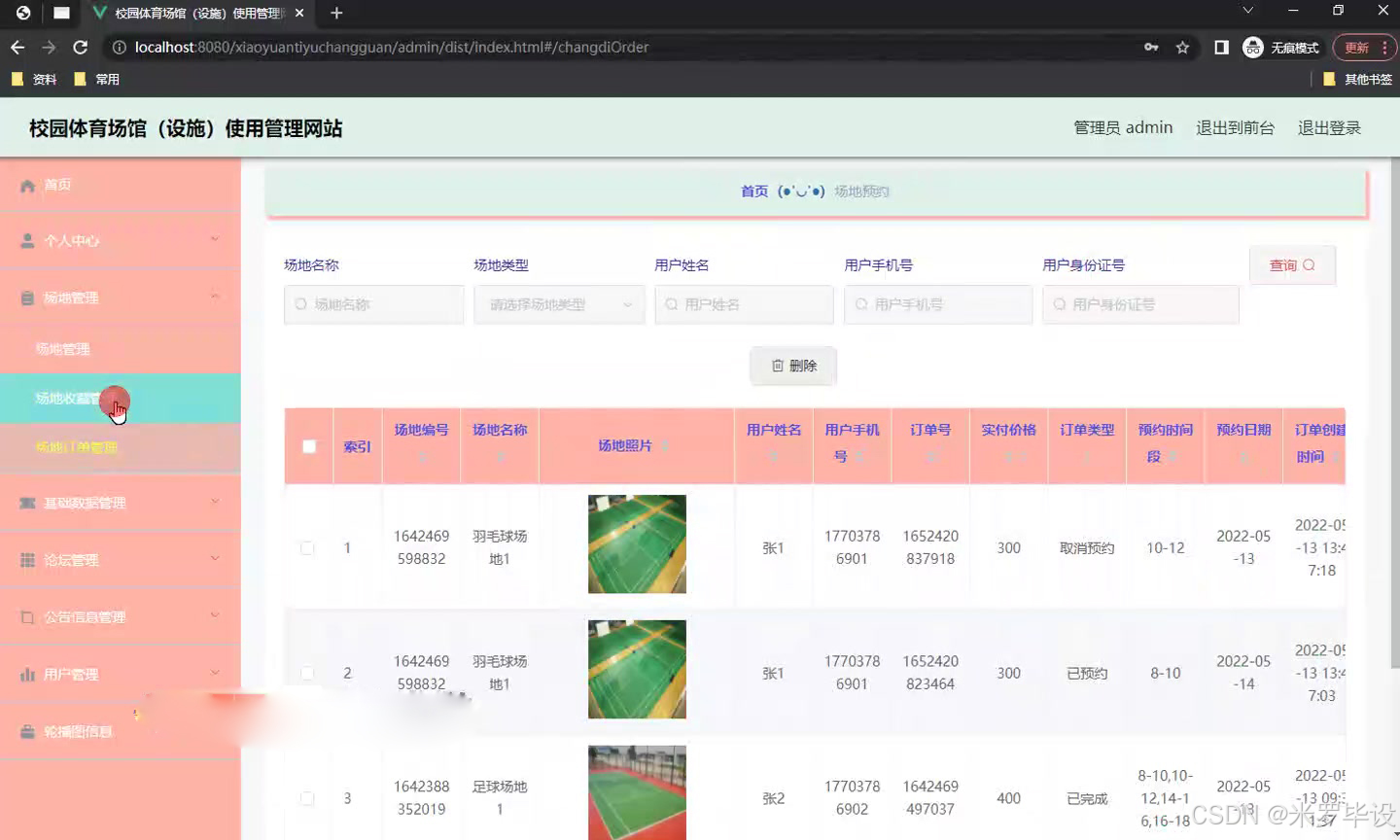Select the 基础数据管理 sidebar icon
This screenshot has height=840, width=1400.
[27, 502]
